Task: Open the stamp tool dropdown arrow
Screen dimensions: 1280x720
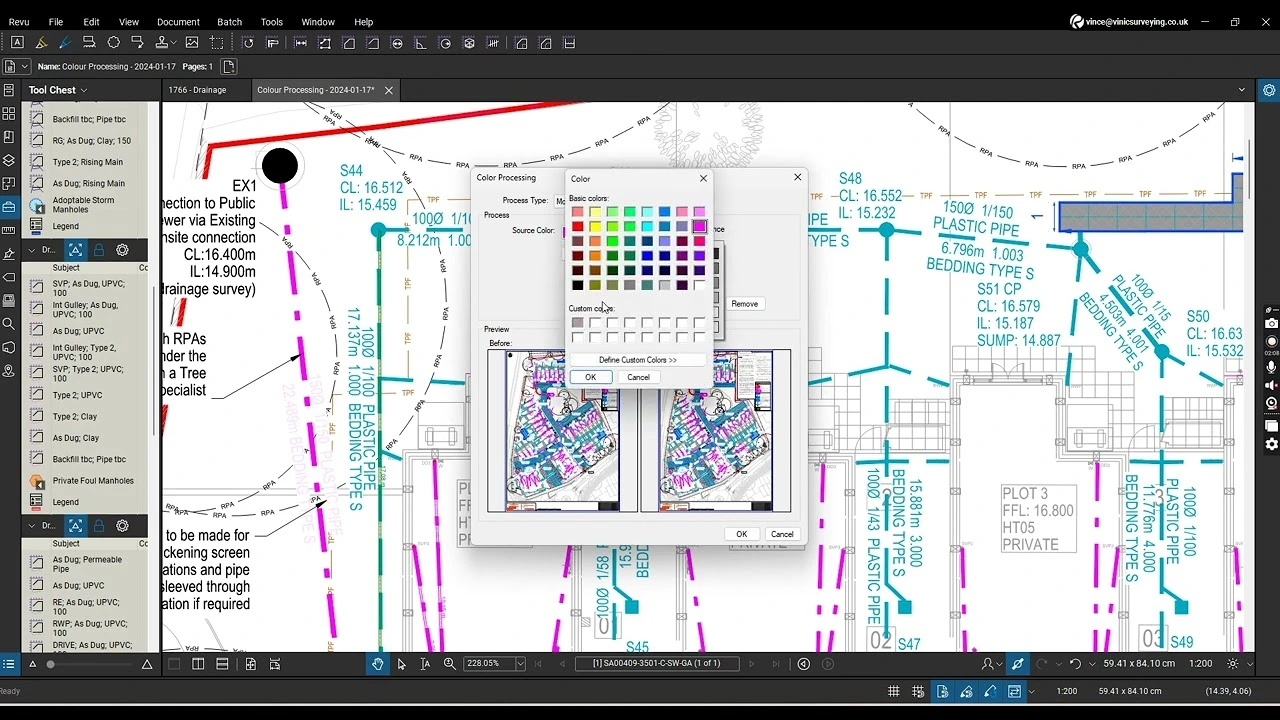Action: tap(174, 43)
